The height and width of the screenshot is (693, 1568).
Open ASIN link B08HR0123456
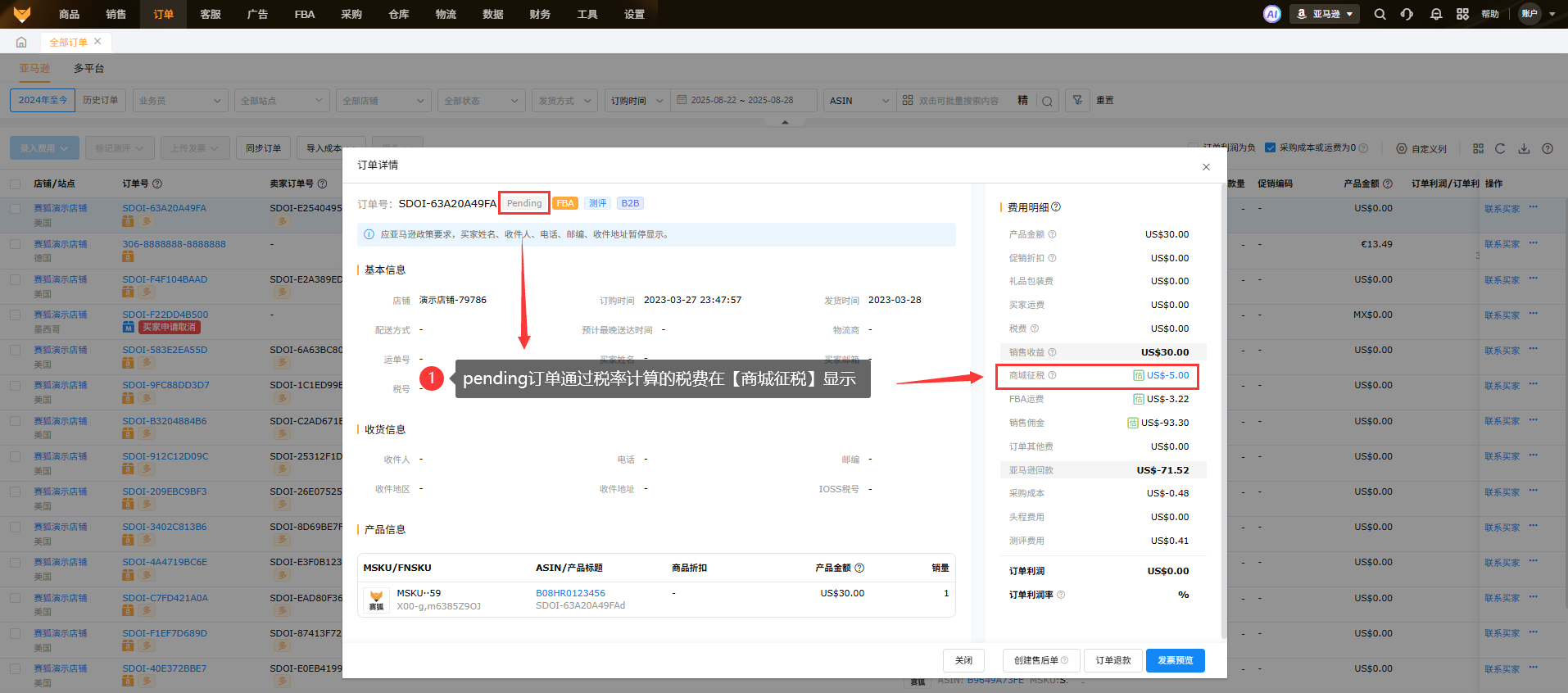570,593
